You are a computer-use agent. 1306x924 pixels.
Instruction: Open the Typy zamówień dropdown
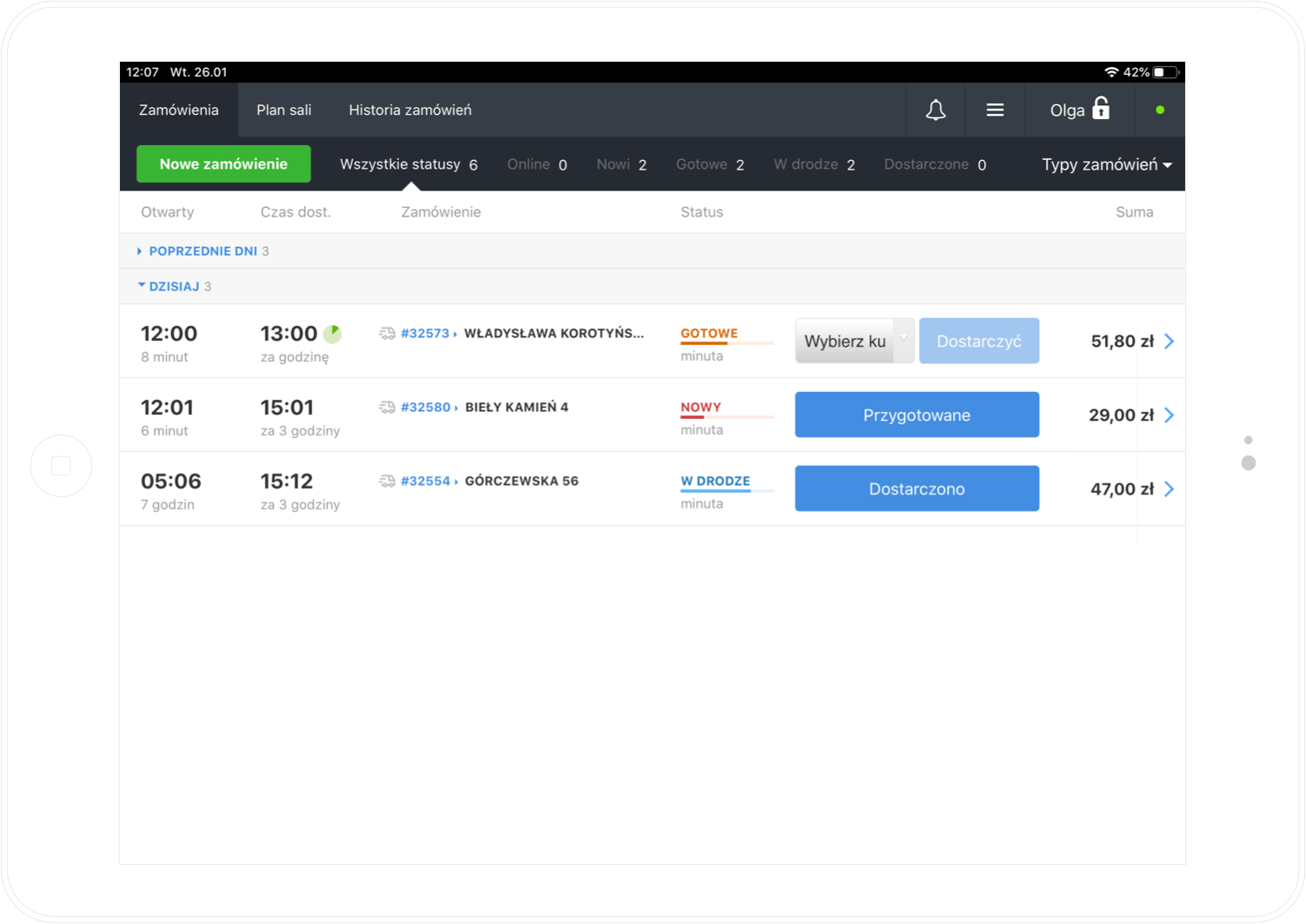coord(1107,165)
